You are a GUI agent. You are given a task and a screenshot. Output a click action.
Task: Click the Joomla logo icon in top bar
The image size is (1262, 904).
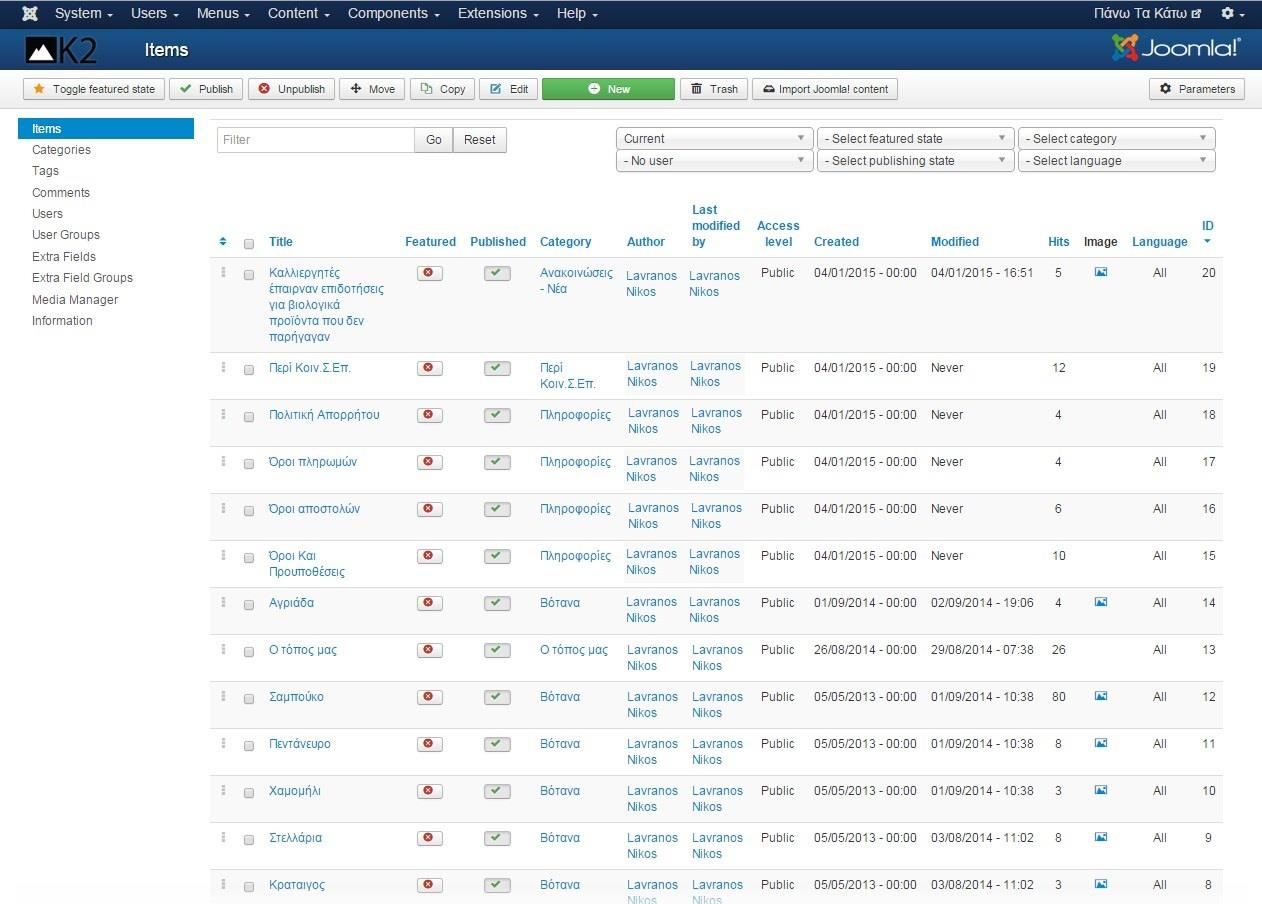point(30,14)
